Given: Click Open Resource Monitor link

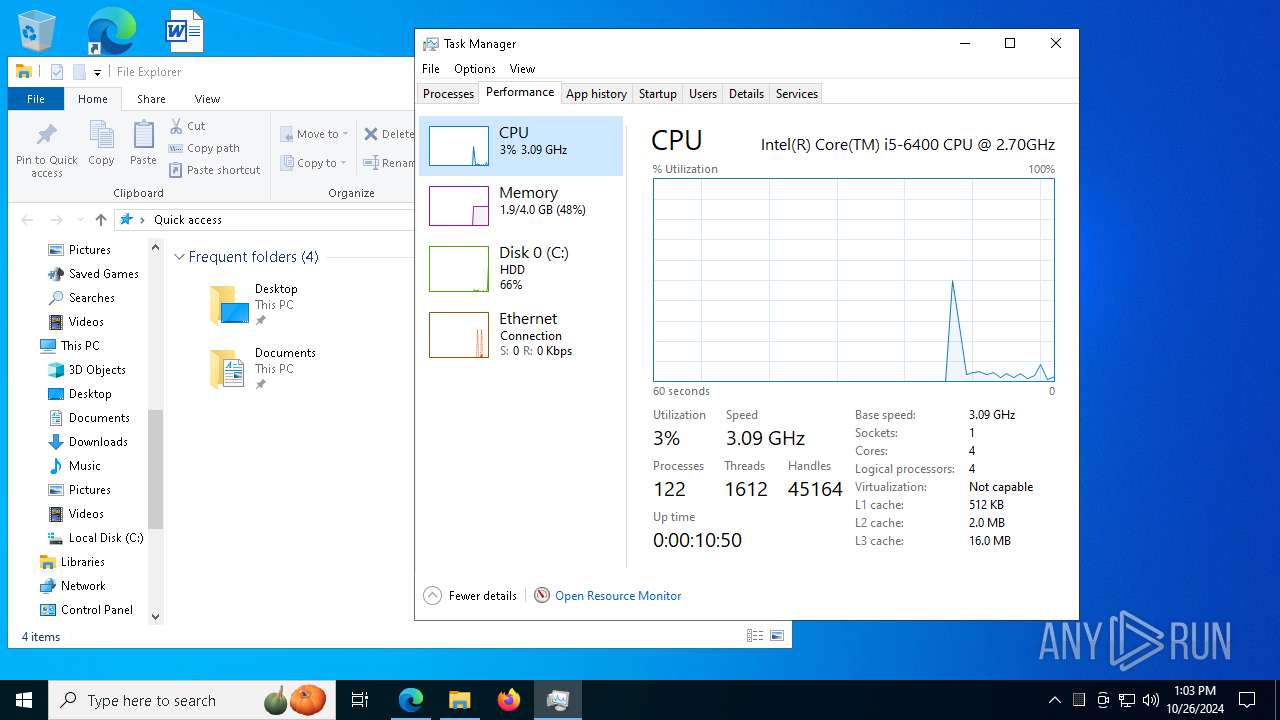Looking at the screenshot, I should 618,595.
